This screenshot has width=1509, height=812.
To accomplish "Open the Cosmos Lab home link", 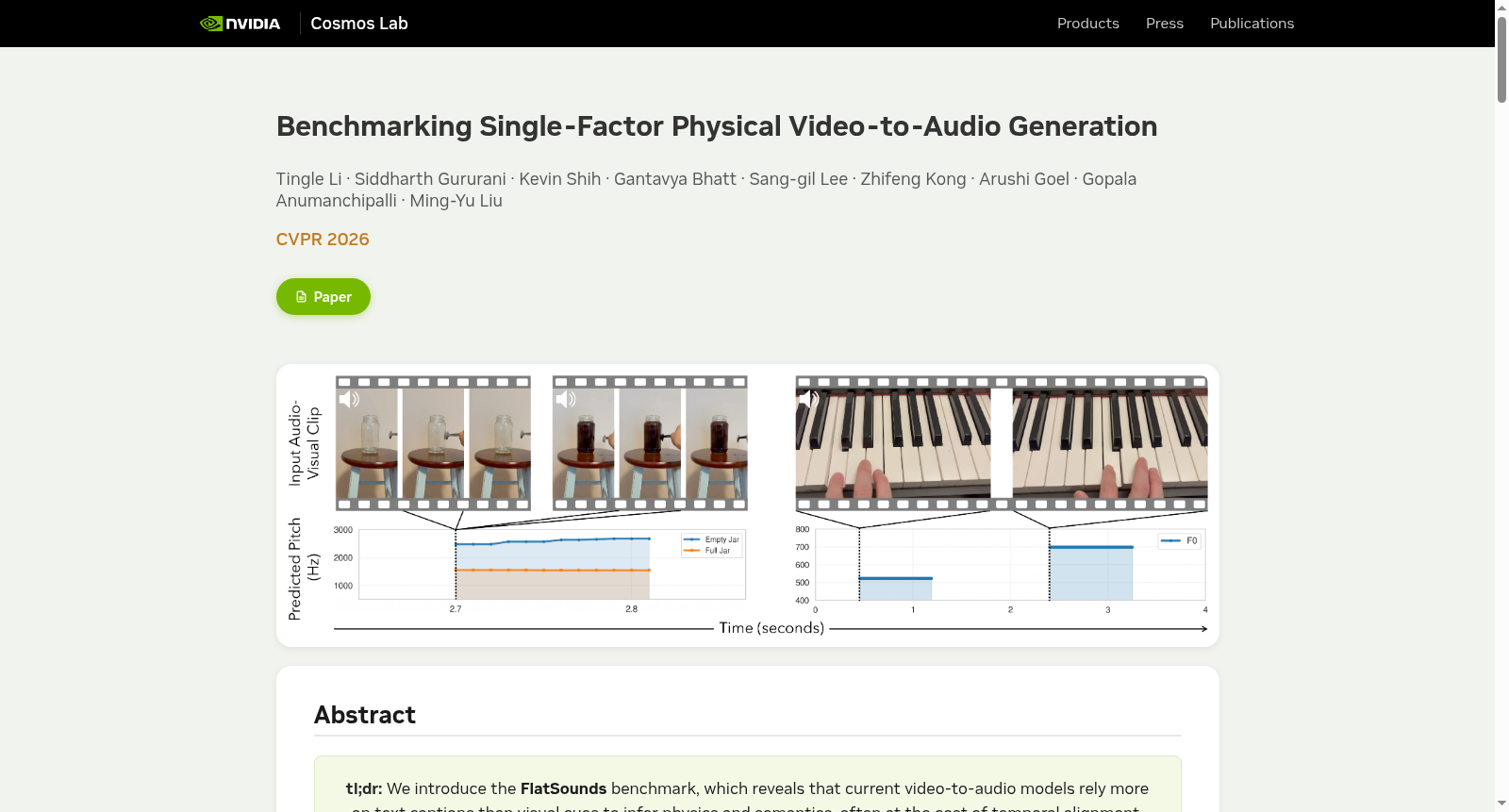I will tap(359, 24).
